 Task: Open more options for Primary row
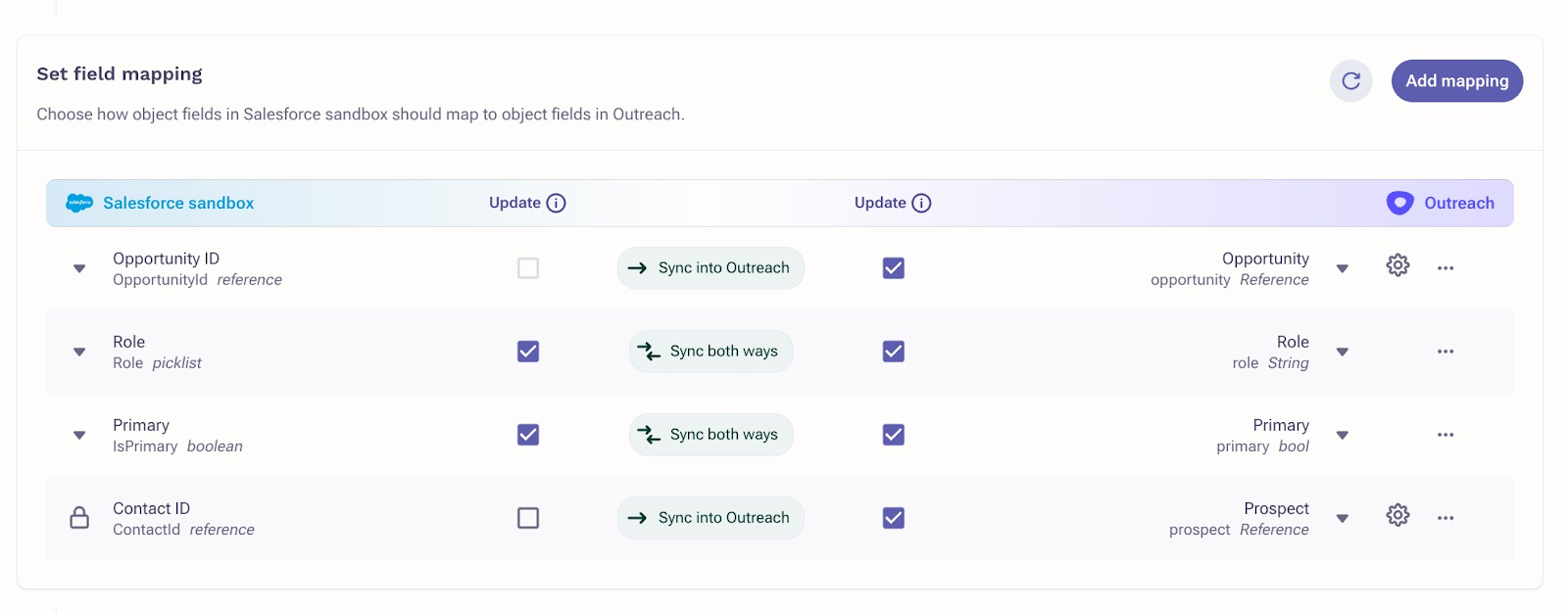click(1445, 435)
